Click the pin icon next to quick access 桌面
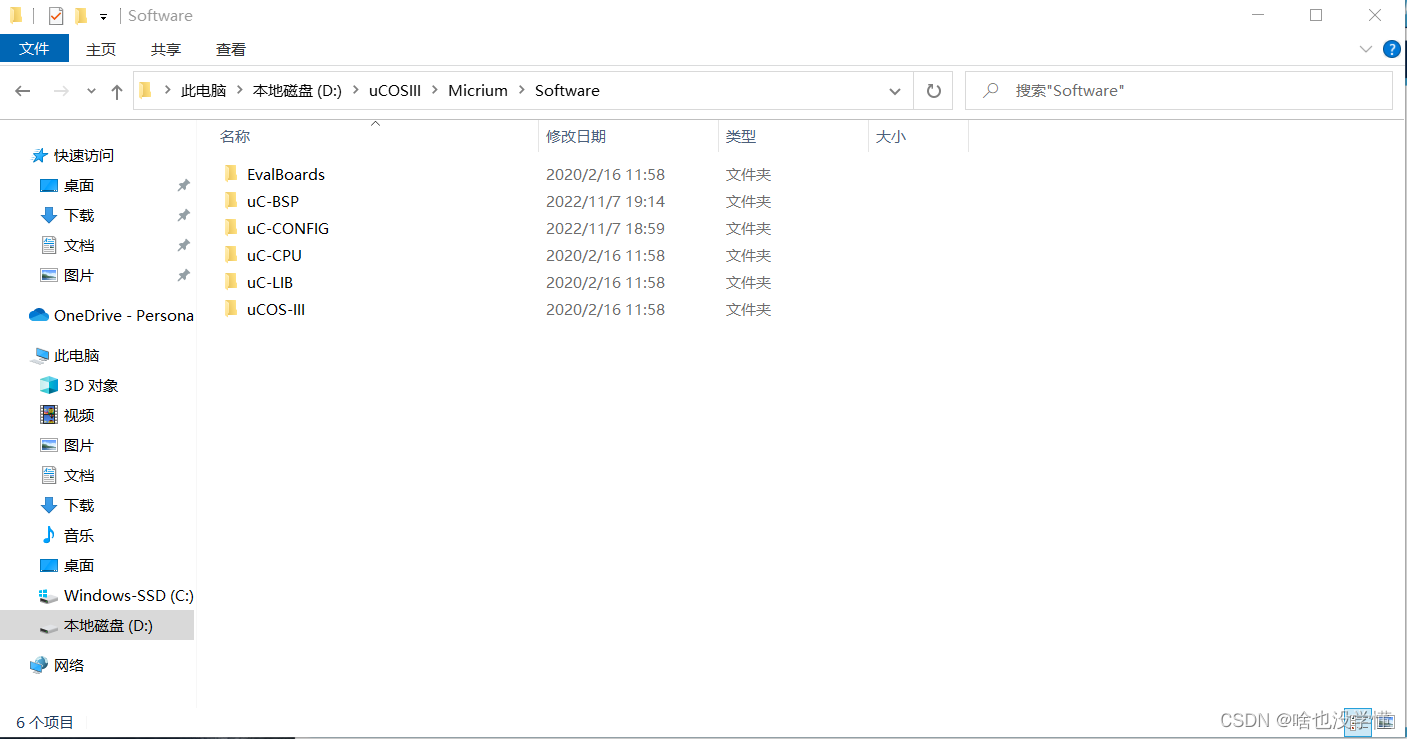Screen dimensions: 1407x739 coord(183,185)
